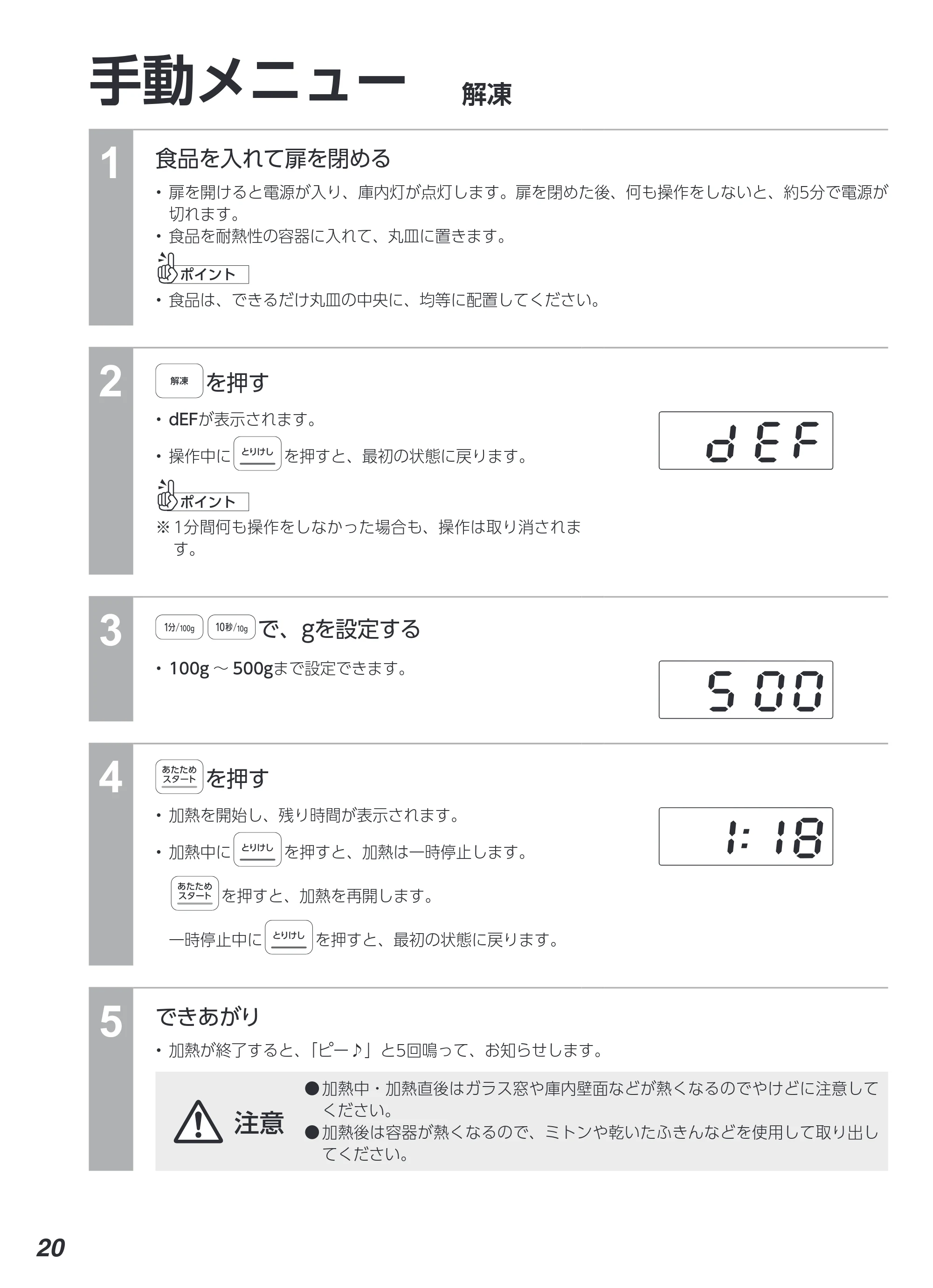Click the step 1 number block
The image size is (933, 1288).
[111, 228]
